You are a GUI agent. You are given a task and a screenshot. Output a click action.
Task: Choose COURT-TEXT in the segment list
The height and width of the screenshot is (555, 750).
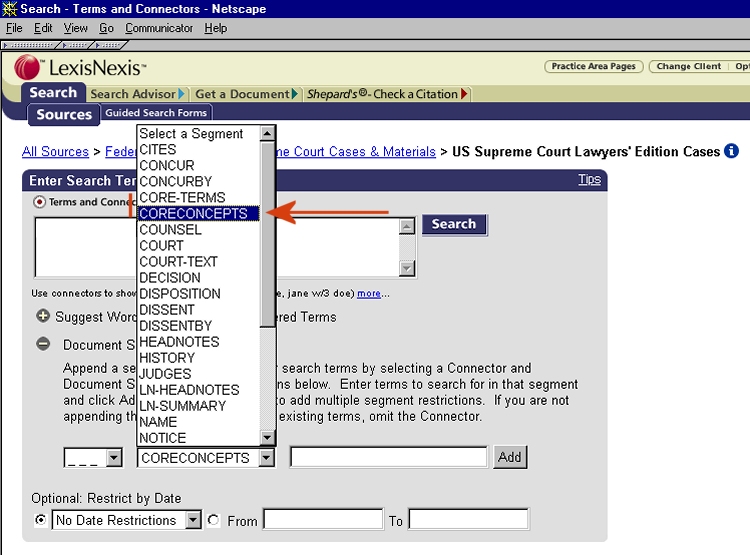tap(199, 262)
